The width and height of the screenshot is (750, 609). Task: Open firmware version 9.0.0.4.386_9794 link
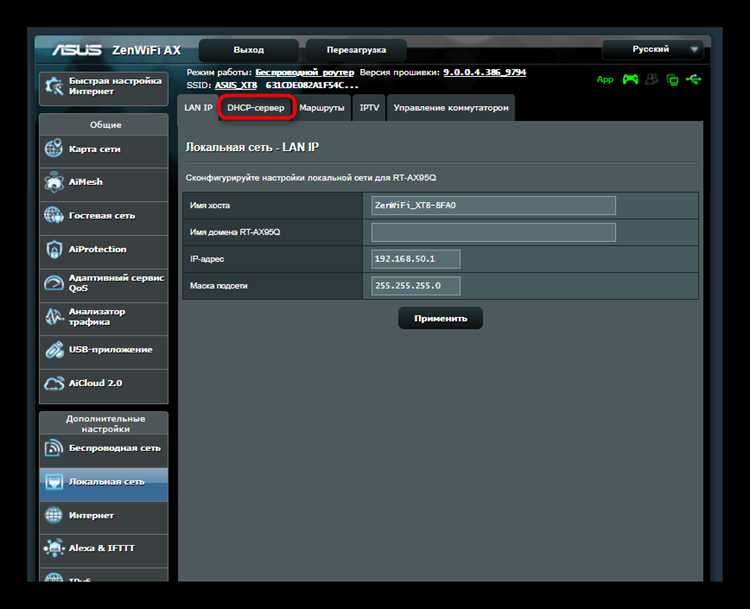pos(485,72)
